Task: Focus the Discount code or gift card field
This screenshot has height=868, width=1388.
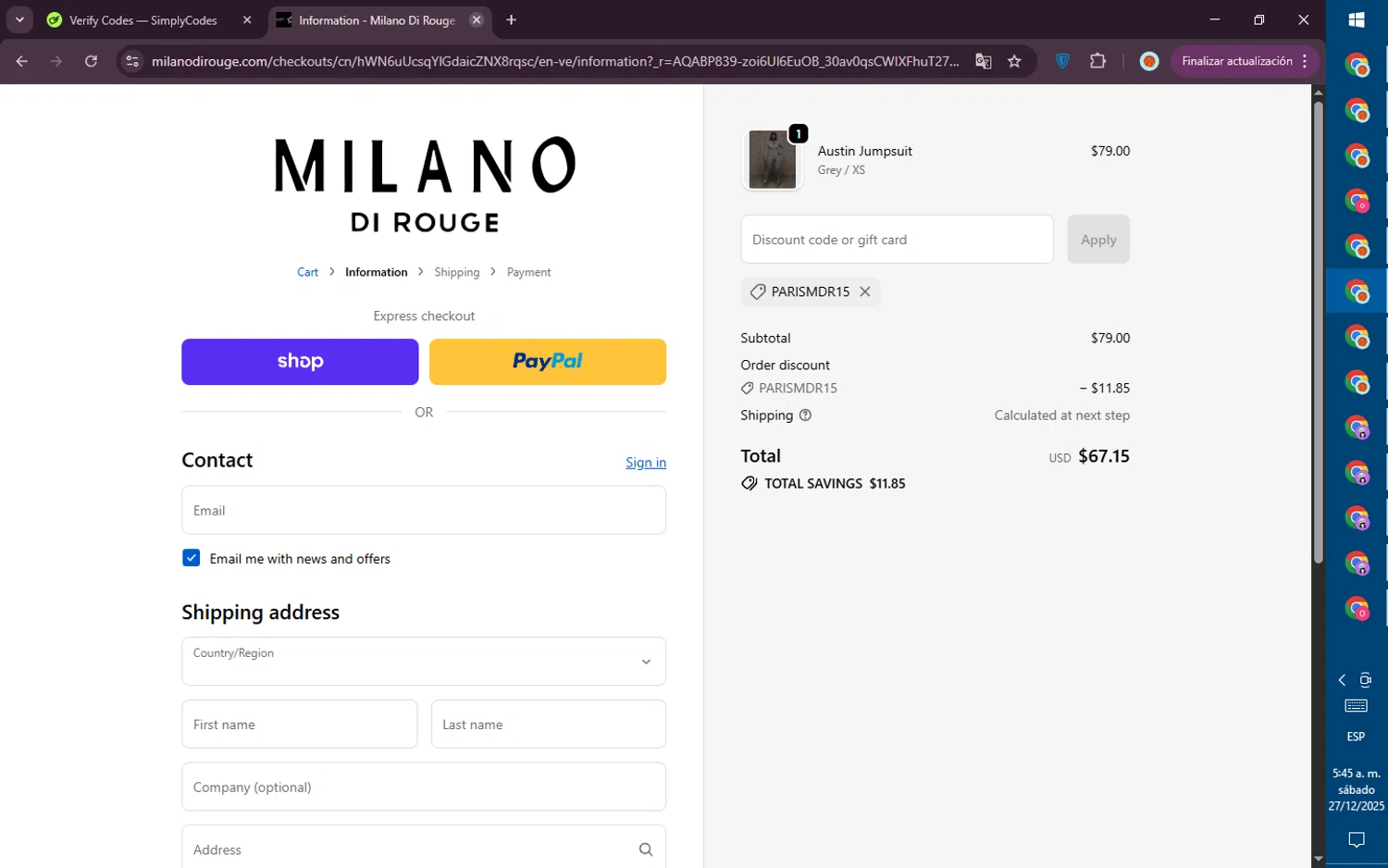Action: click(x=897, y=239)
